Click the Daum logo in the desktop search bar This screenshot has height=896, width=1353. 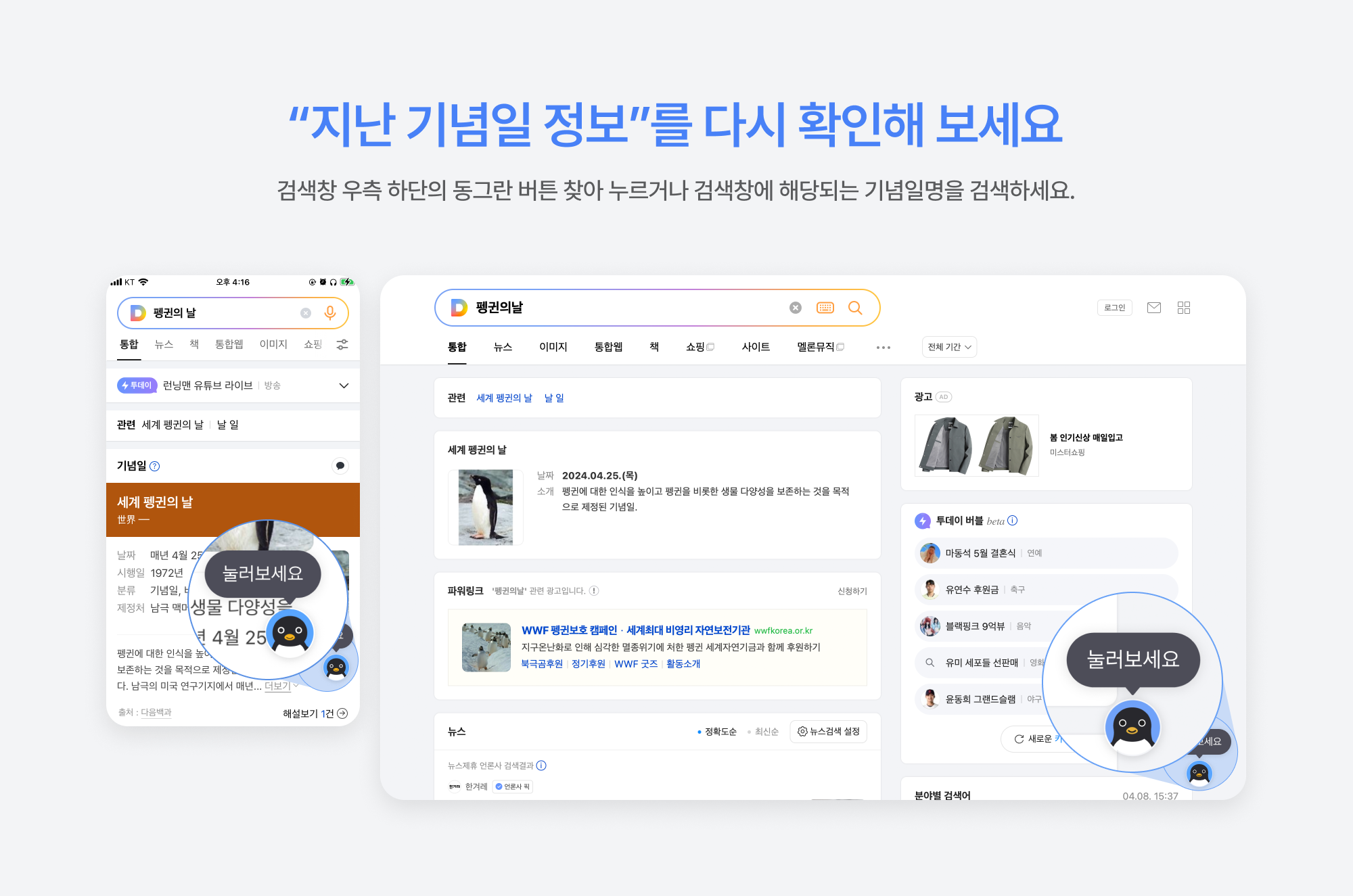tap(459, 308)
